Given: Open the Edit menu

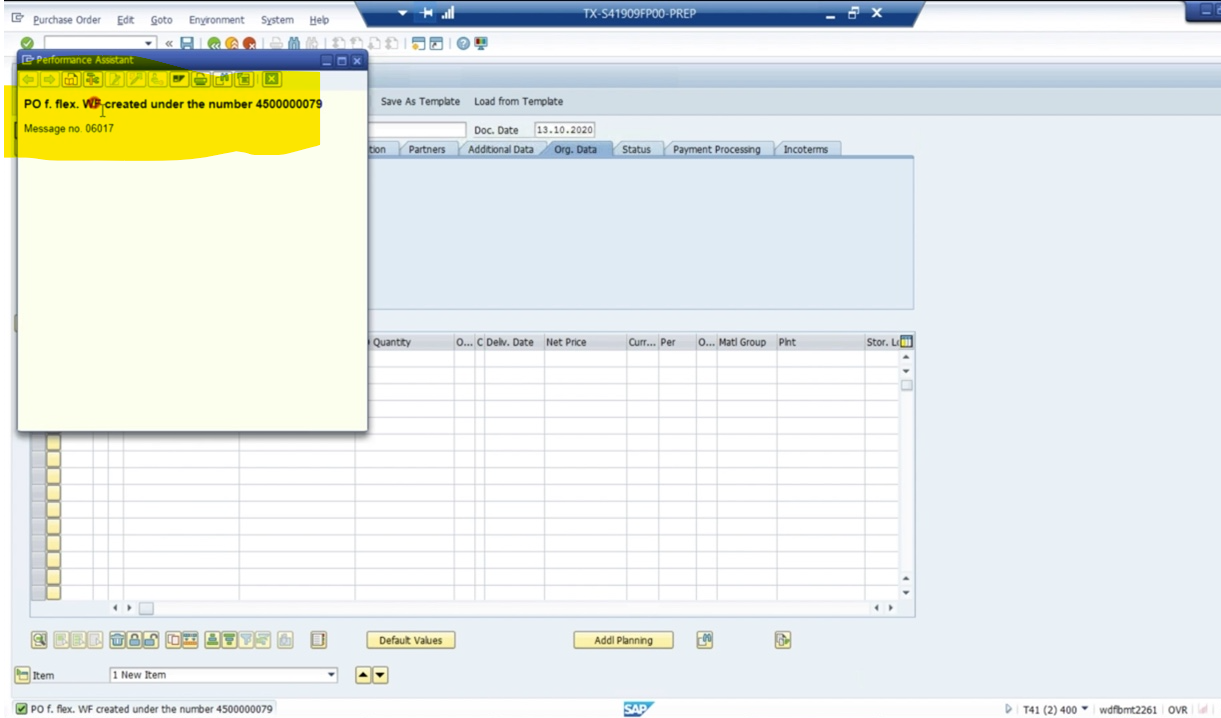Looking at the screenshot, I should pos(126,20).
